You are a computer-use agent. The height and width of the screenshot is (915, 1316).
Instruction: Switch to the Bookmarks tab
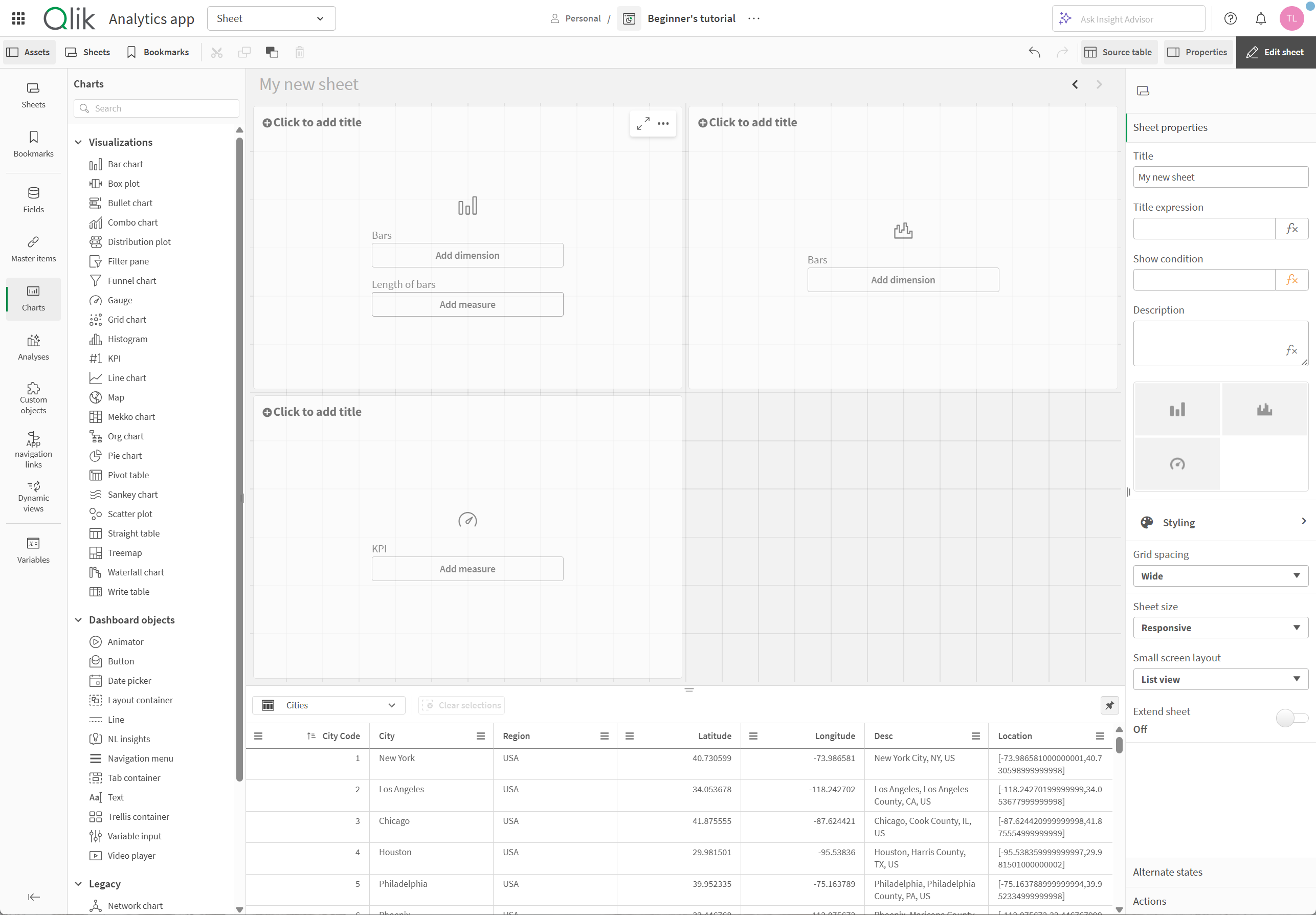tap(157, 52)
